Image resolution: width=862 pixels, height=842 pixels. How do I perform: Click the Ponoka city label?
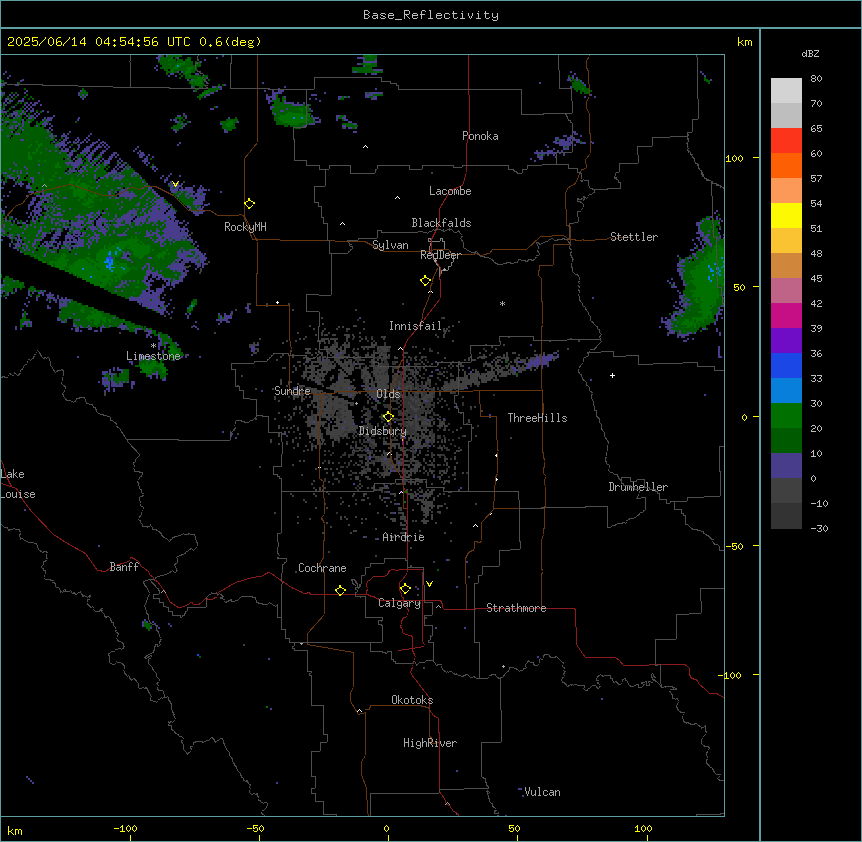[480, 136]
